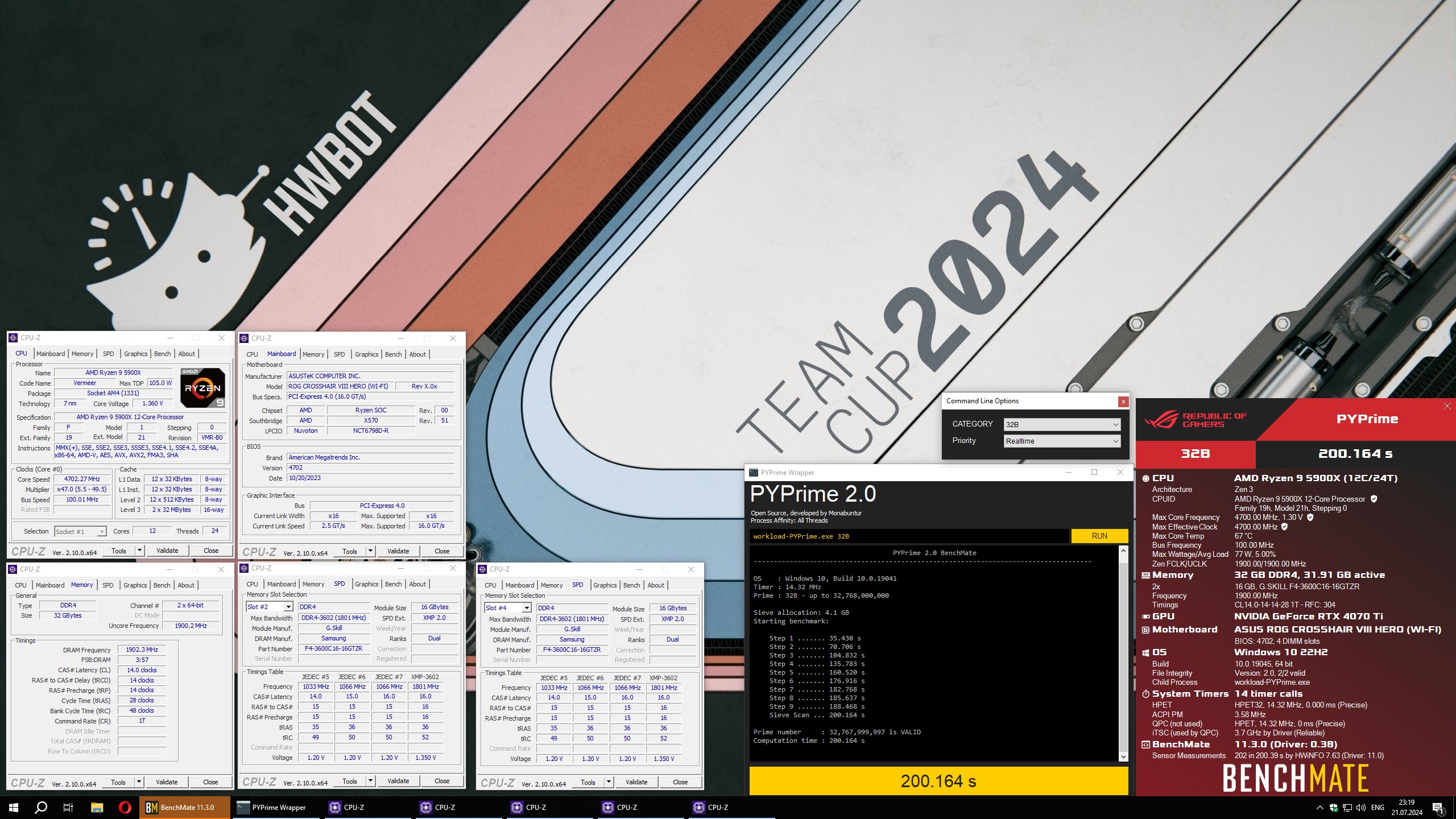Screen dimensions: 1456x819
Task: Activate PYPrime Wrapper taskbar button
Action: [x=276, y=808]
